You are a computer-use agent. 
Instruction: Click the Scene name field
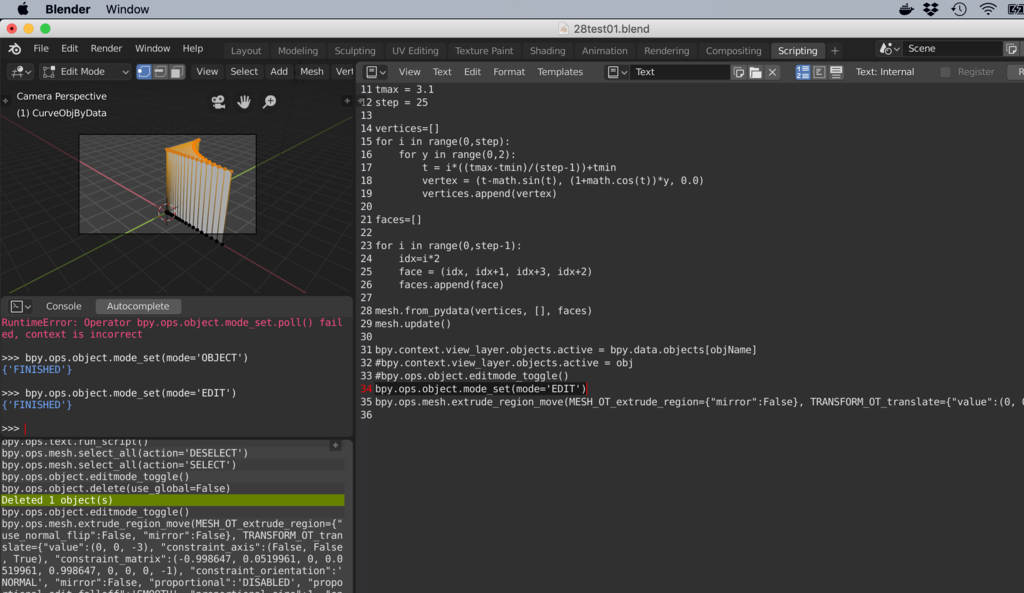tap(953, 49)
